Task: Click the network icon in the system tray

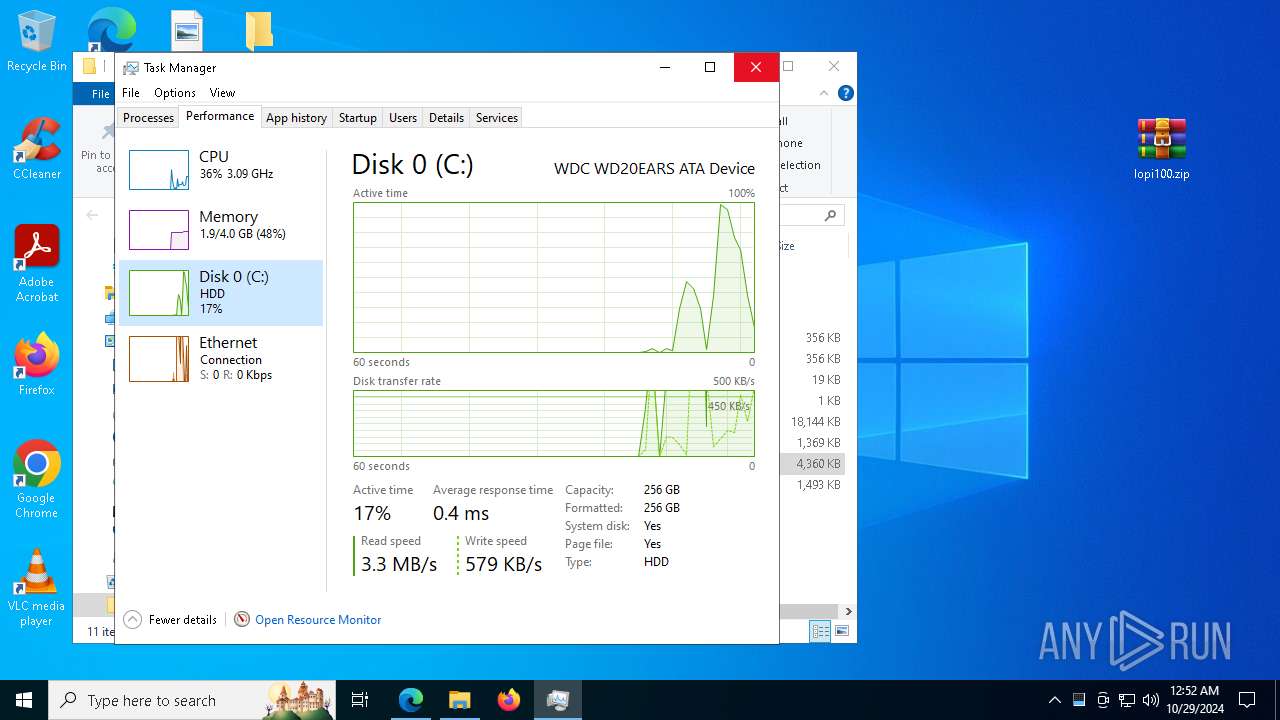Action: (1127, 700)
